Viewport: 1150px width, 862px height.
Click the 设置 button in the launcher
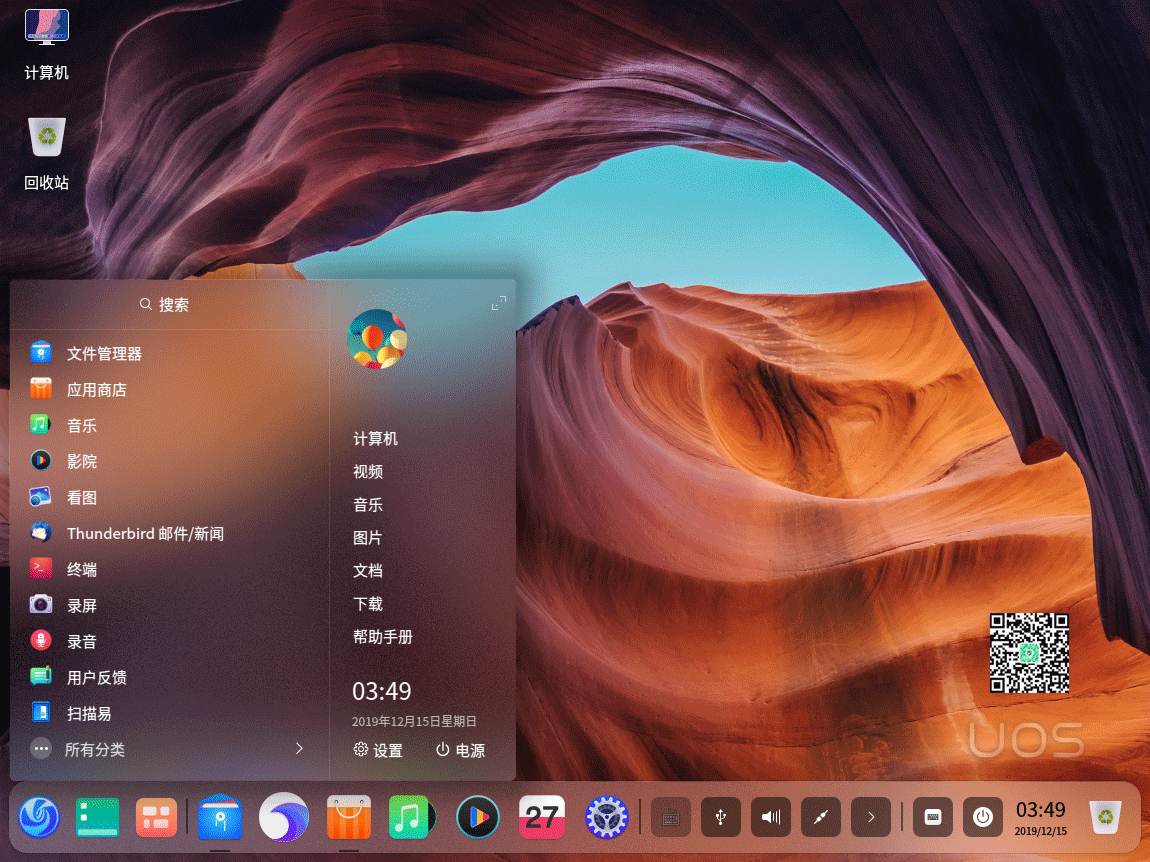tap(378, 750)
